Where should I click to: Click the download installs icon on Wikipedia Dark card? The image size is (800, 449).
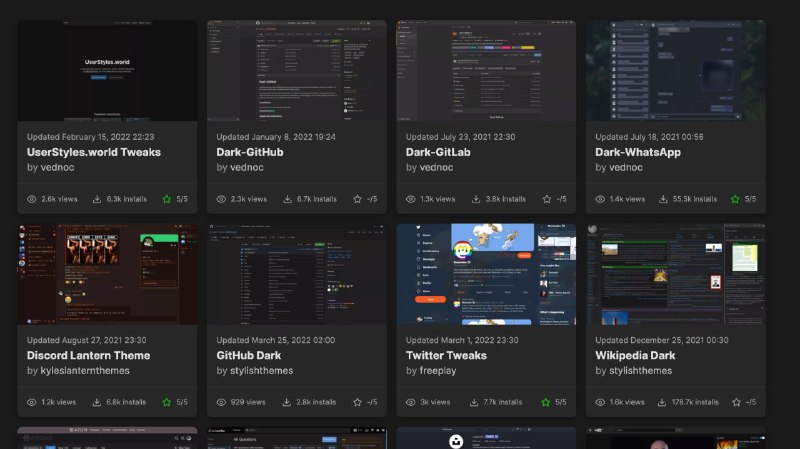click(662, 402)
